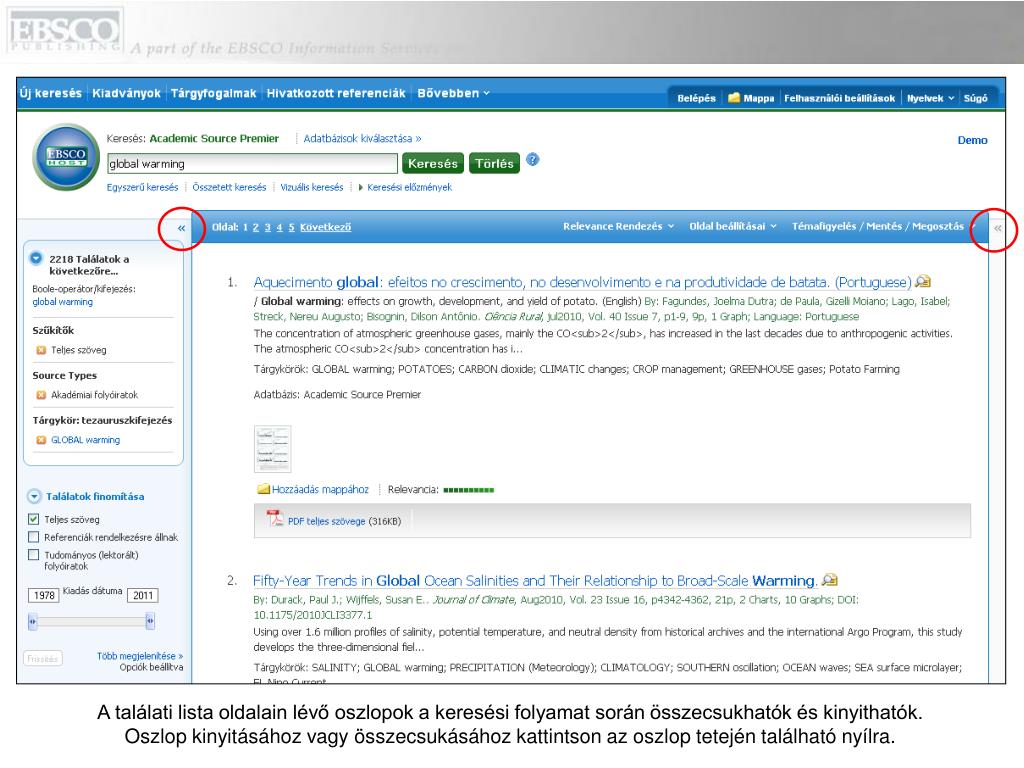Open the Bővebben dropdown menu
The height and width of the screenshot is (768, 1024).
pyautogui.click(x=453, y=93)
